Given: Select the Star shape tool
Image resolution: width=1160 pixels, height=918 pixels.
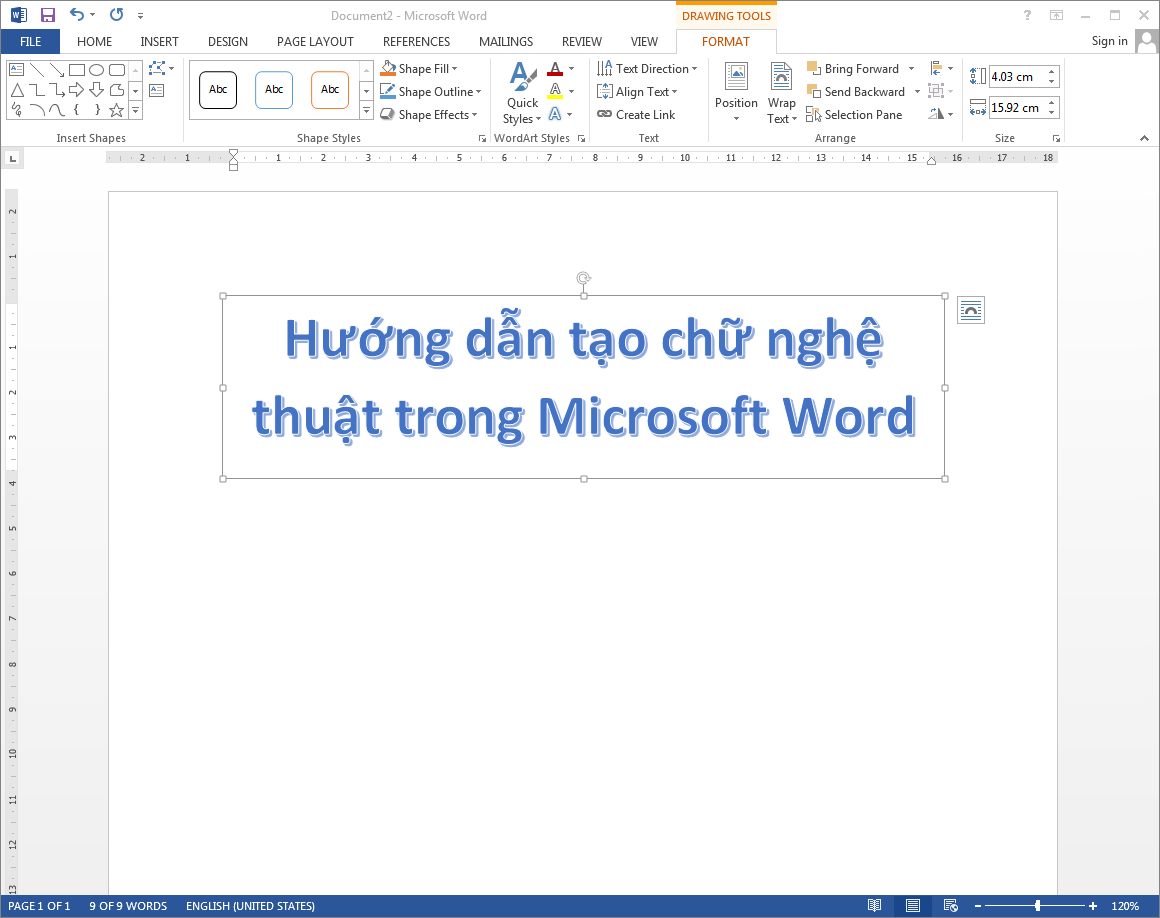Looking at the screenshot, I should pyautogui.click(x=117, y=109).
